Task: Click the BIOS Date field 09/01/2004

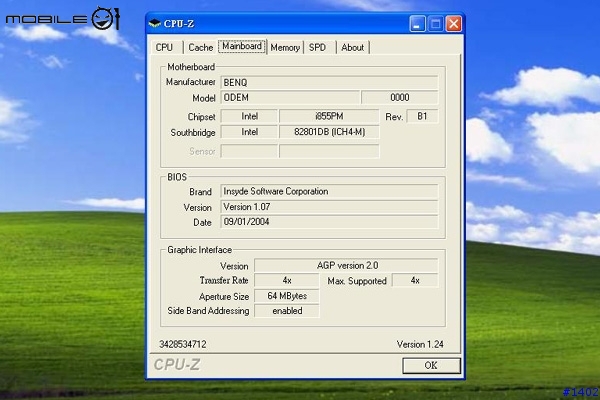Action: pos(329,222)
